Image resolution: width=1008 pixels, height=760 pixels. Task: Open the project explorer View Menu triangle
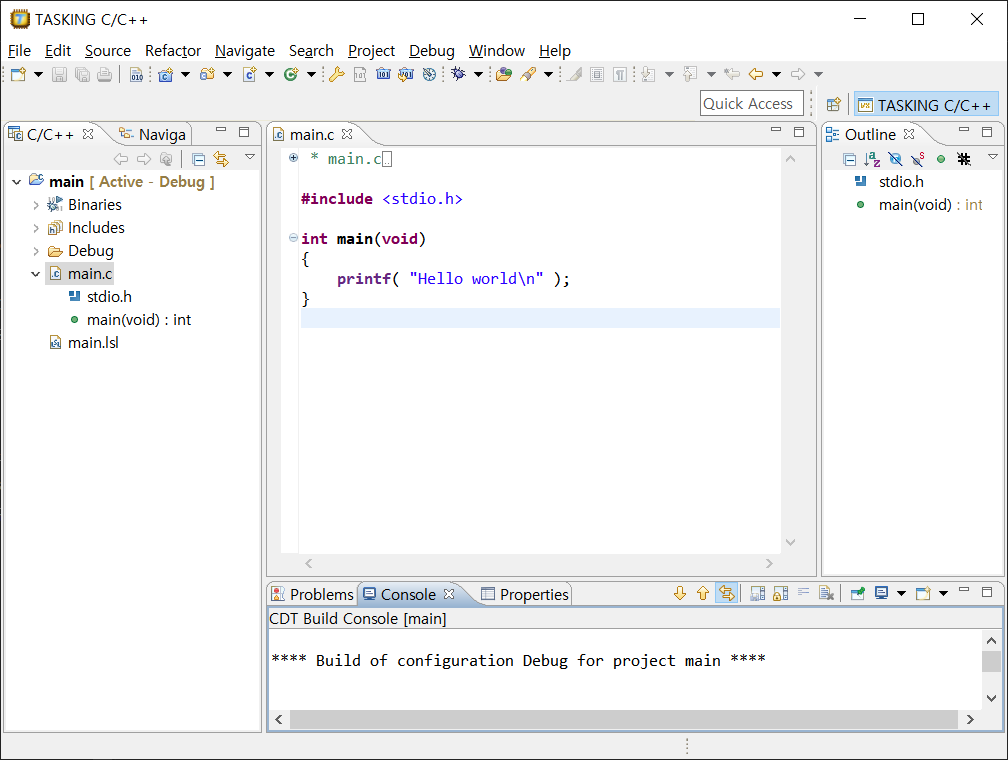[x=250, y=157]
